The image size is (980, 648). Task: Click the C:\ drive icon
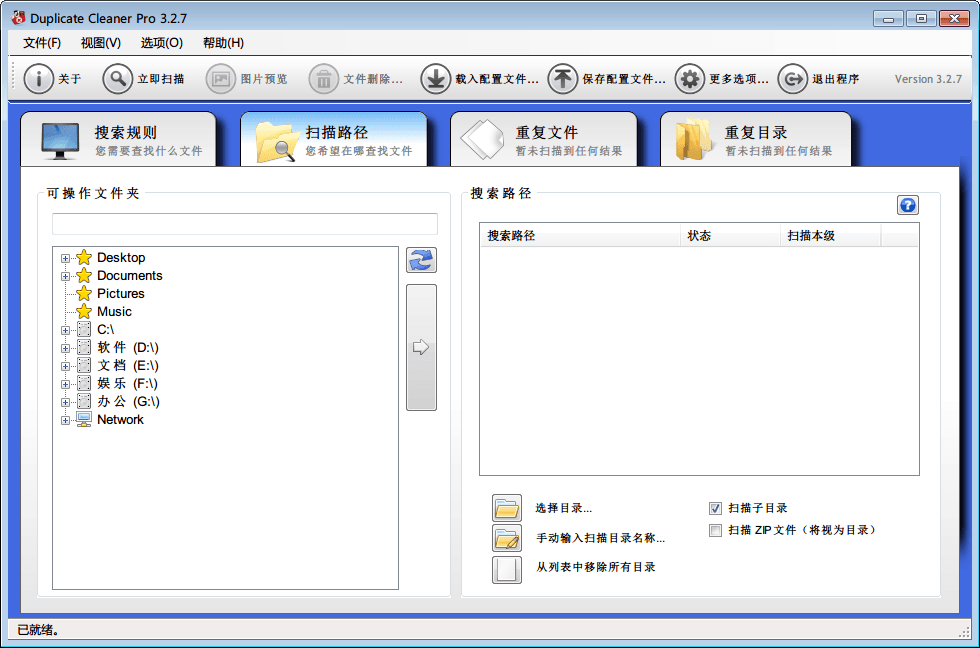(x=84, y=329)
